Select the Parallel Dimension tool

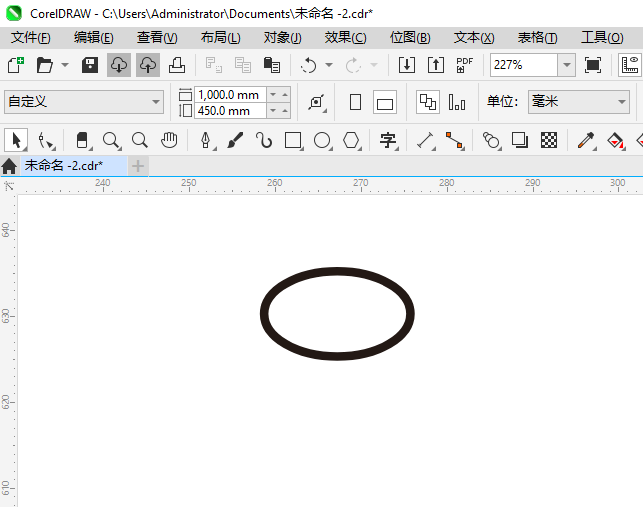pyautogui.click(x=426, y=140)
